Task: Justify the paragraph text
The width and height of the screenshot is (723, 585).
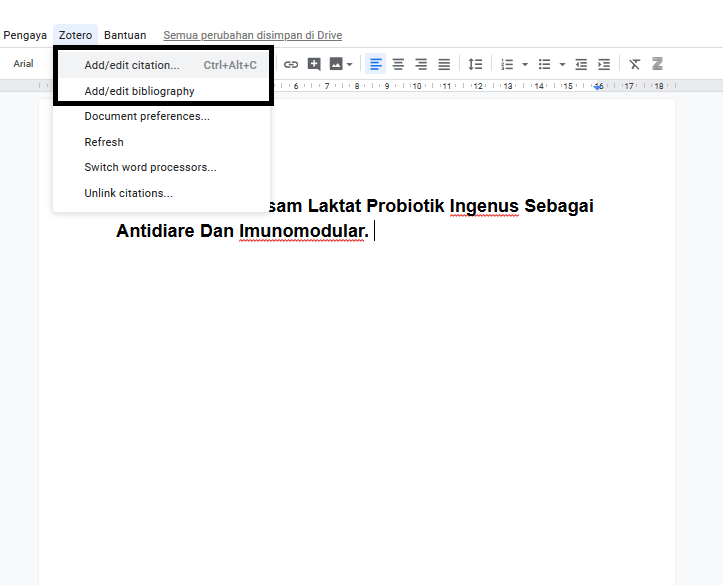Action: [444, 64]
